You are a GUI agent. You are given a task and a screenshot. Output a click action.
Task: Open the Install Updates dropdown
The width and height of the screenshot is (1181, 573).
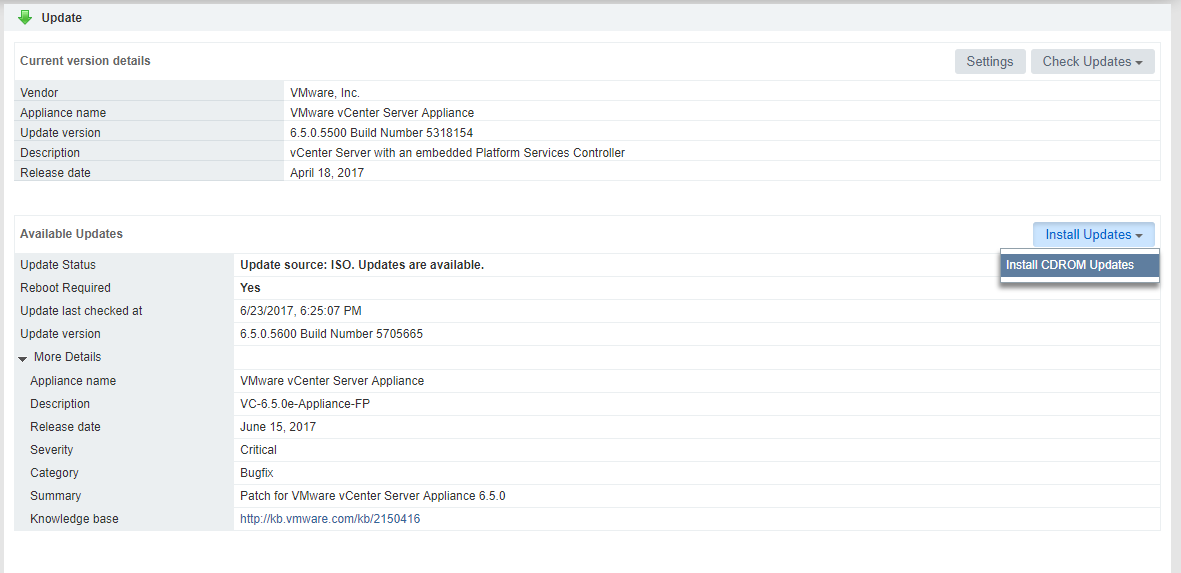1093,235
